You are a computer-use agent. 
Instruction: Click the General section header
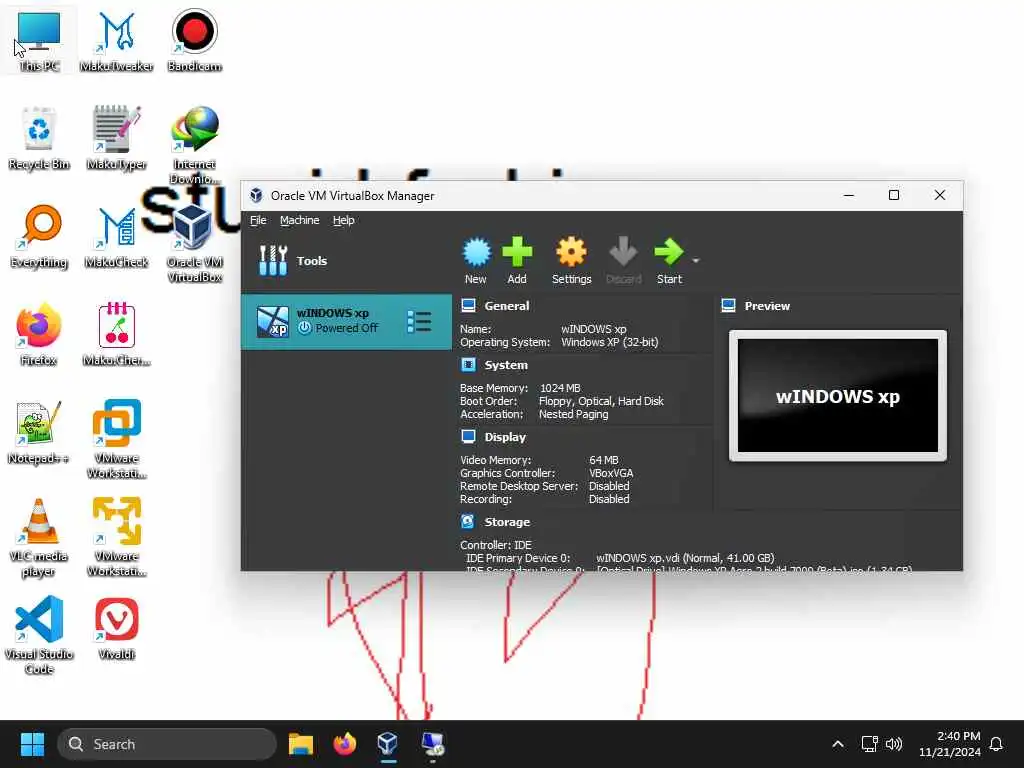point(506,306)
